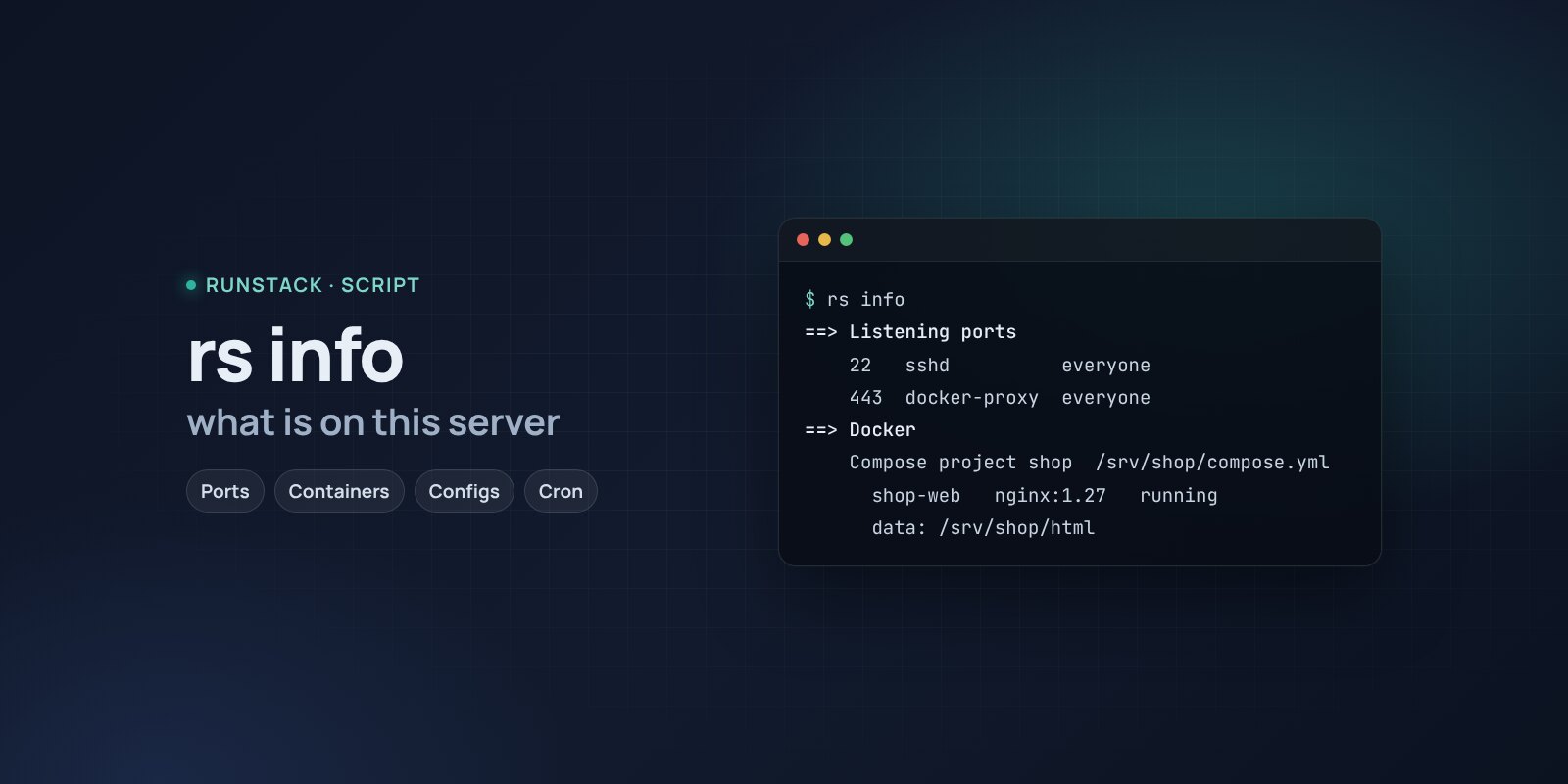This screenshot has height=784, width=1568.
Task: Click 'everyone' in the sshd row
Action: 1105,365
